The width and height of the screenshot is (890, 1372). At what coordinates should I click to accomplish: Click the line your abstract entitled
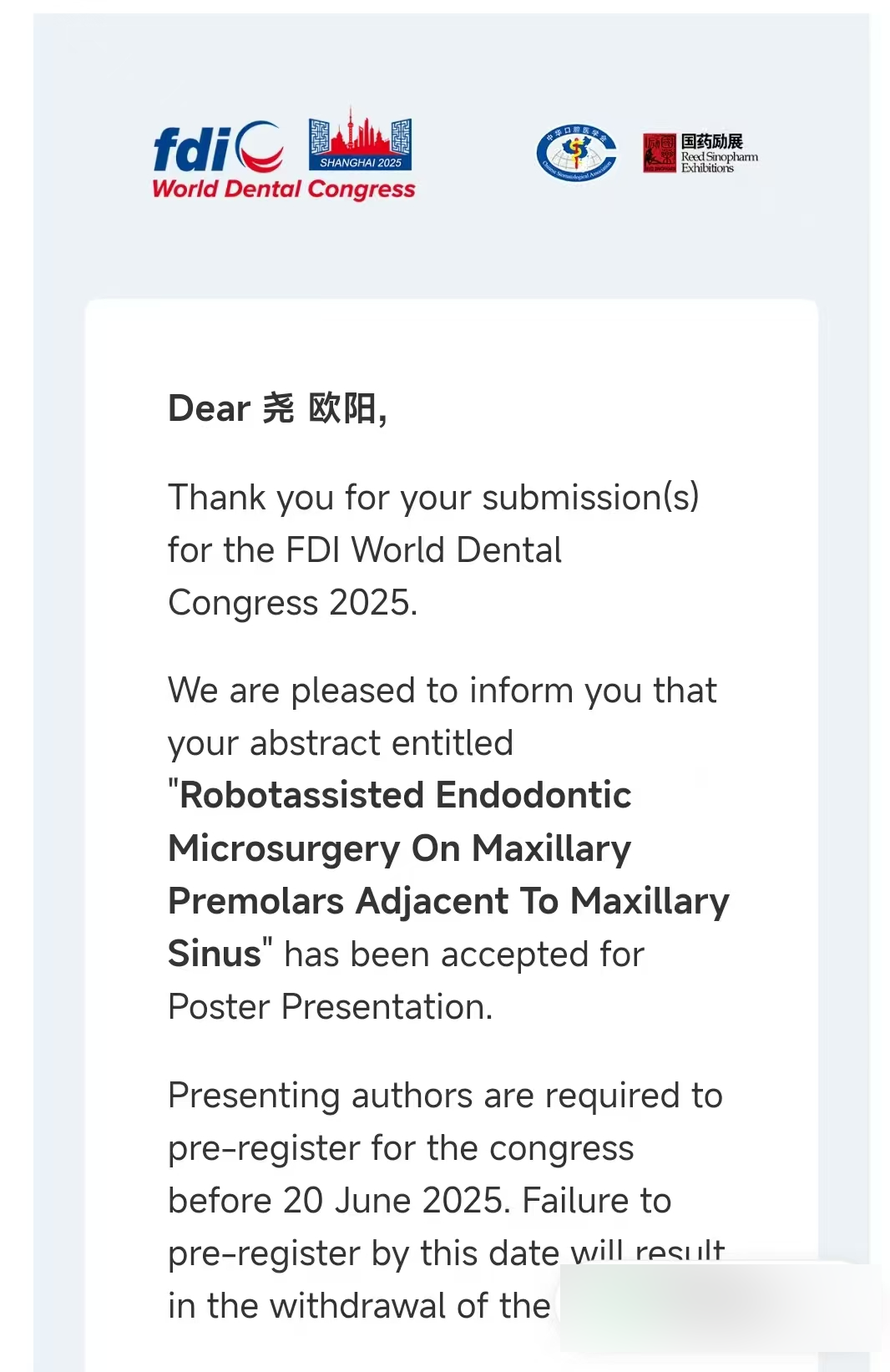point(340,743)
